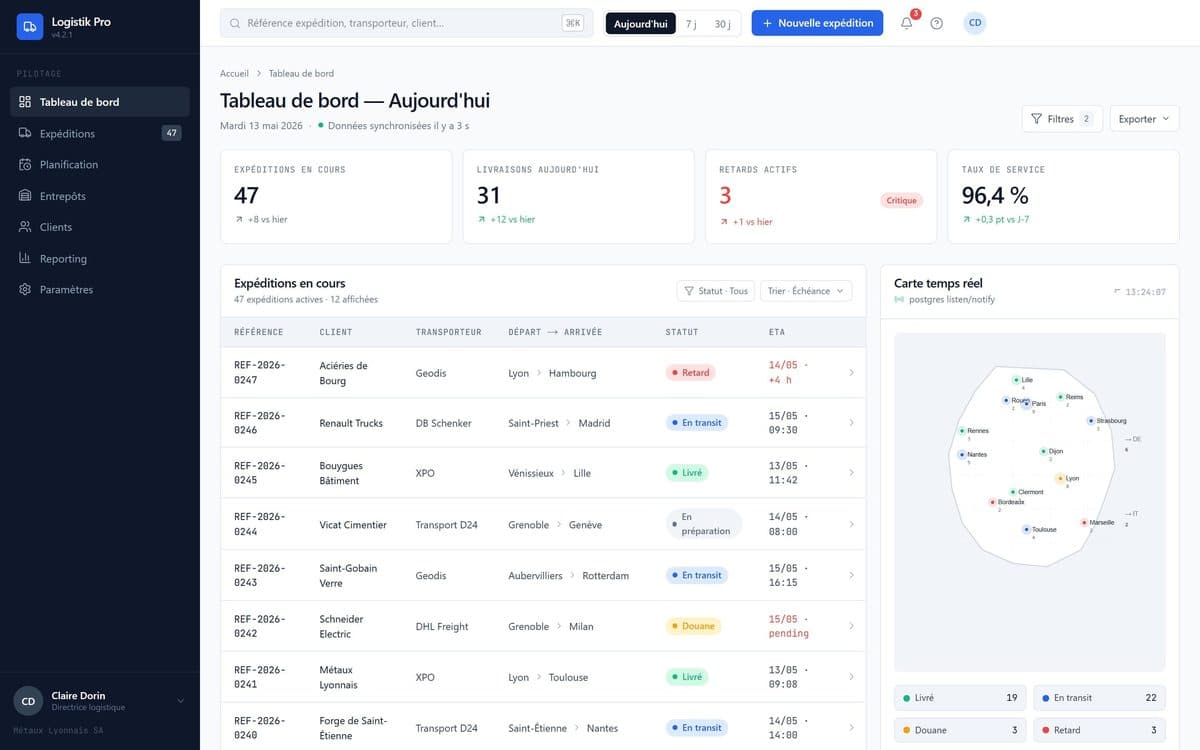Click the Paramètres gear icon
1200x750 pixels.
(x=25, y=289)
